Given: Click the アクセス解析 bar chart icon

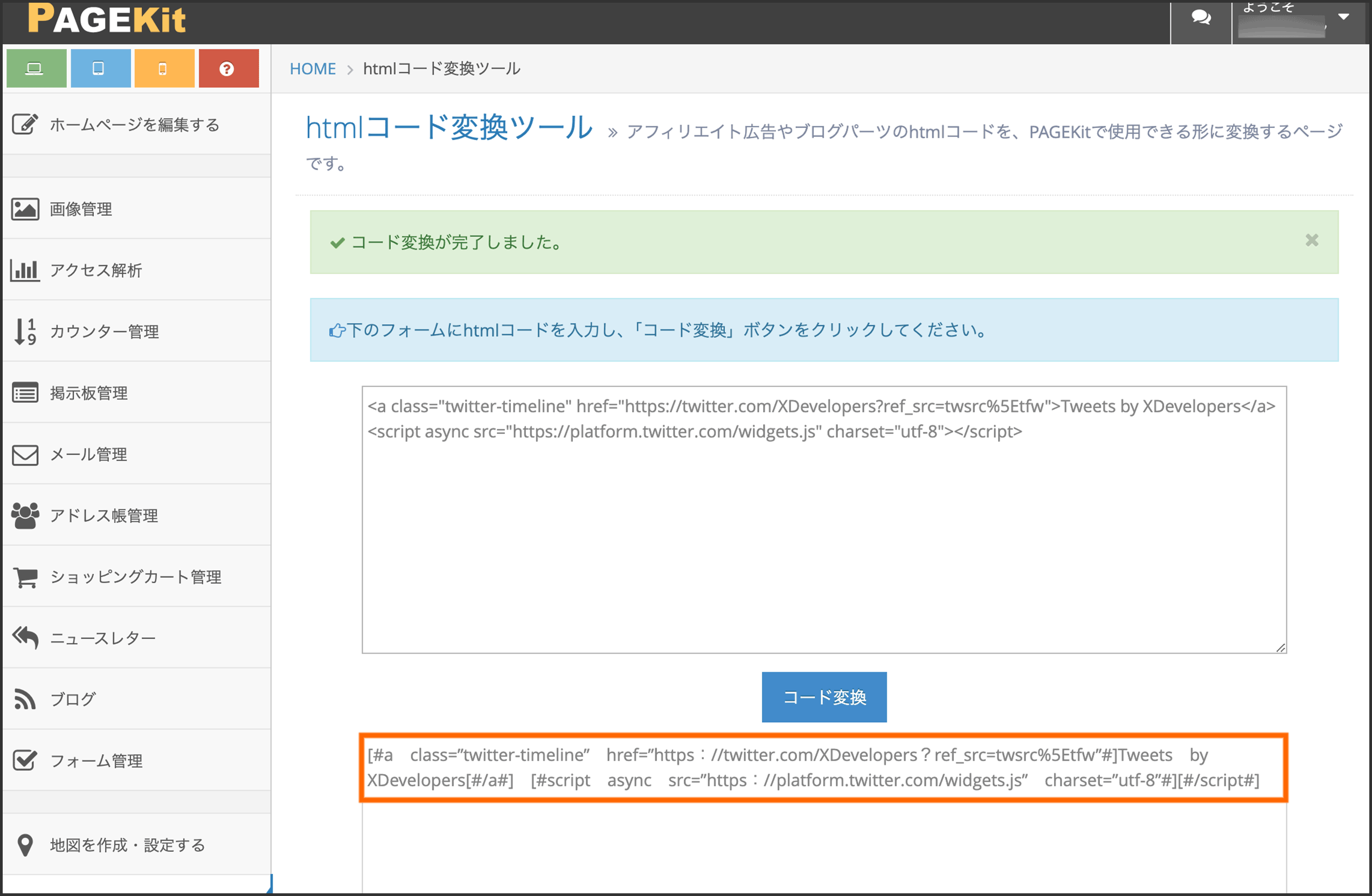Looking at the screenshot, I should pos(25,270).
